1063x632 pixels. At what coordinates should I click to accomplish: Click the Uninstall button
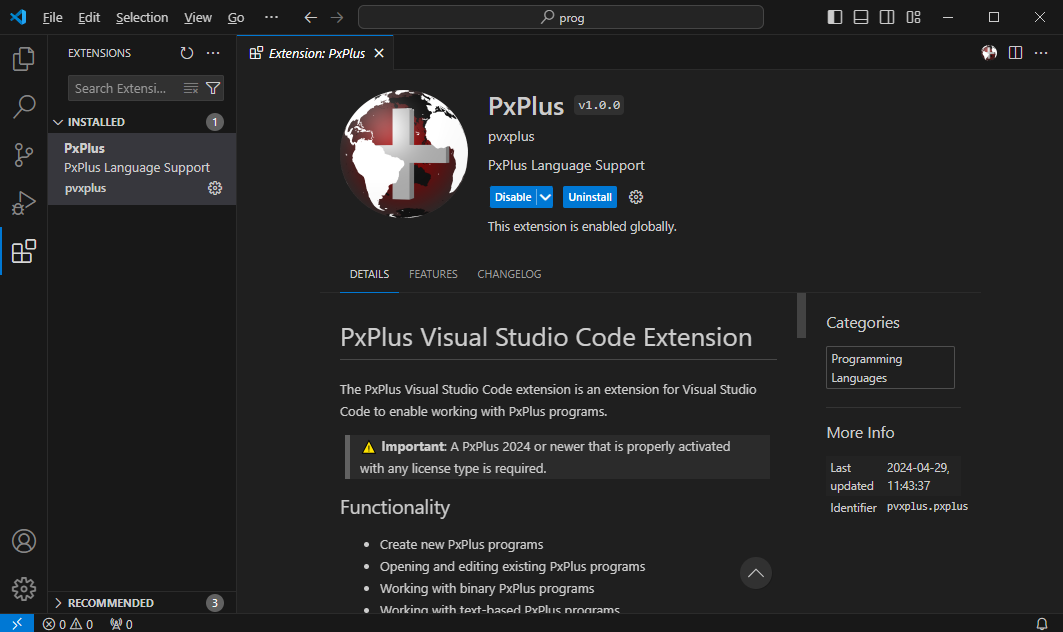589,196
